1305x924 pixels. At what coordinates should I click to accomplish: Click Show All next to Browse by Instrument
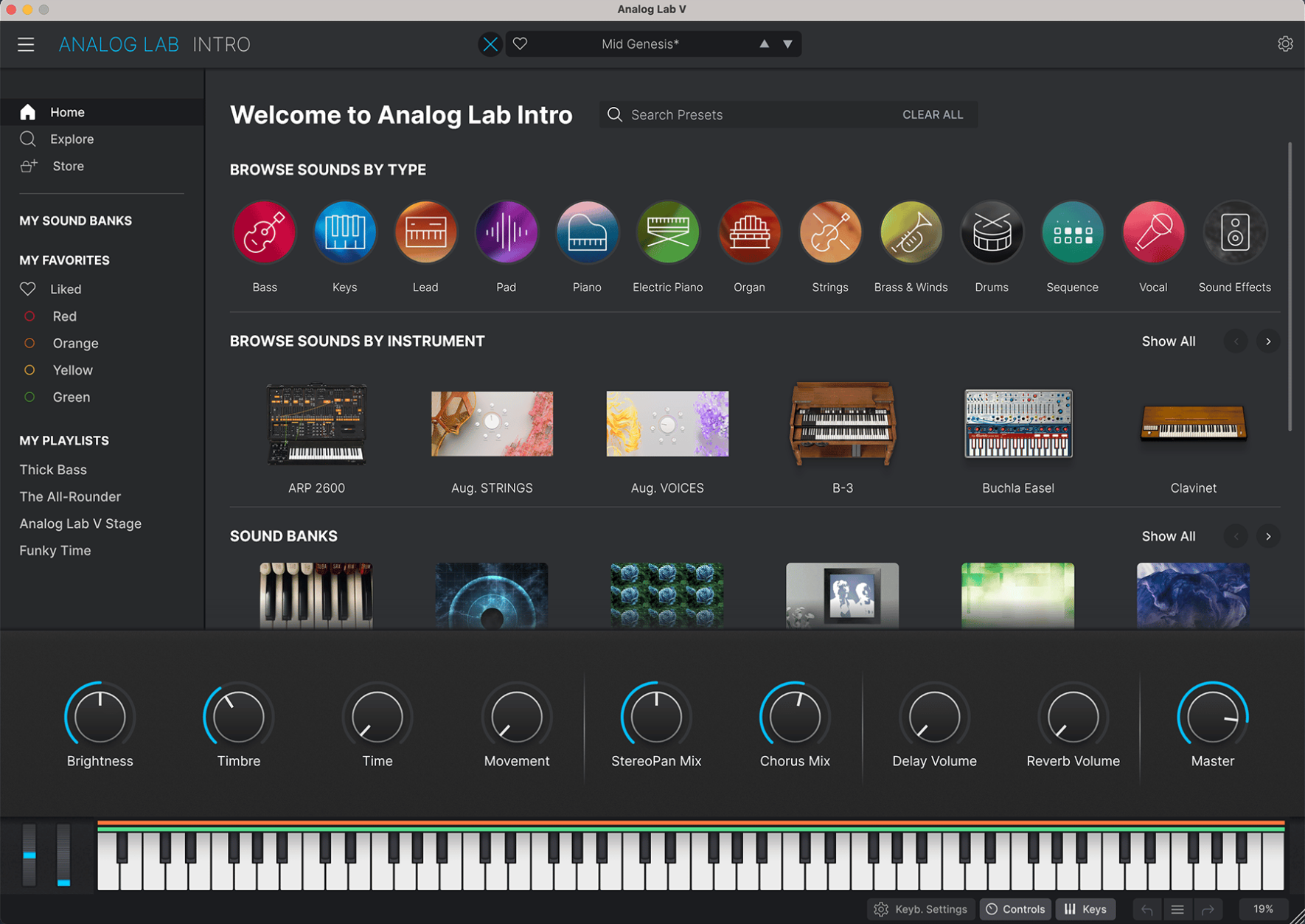point(1168,341)
